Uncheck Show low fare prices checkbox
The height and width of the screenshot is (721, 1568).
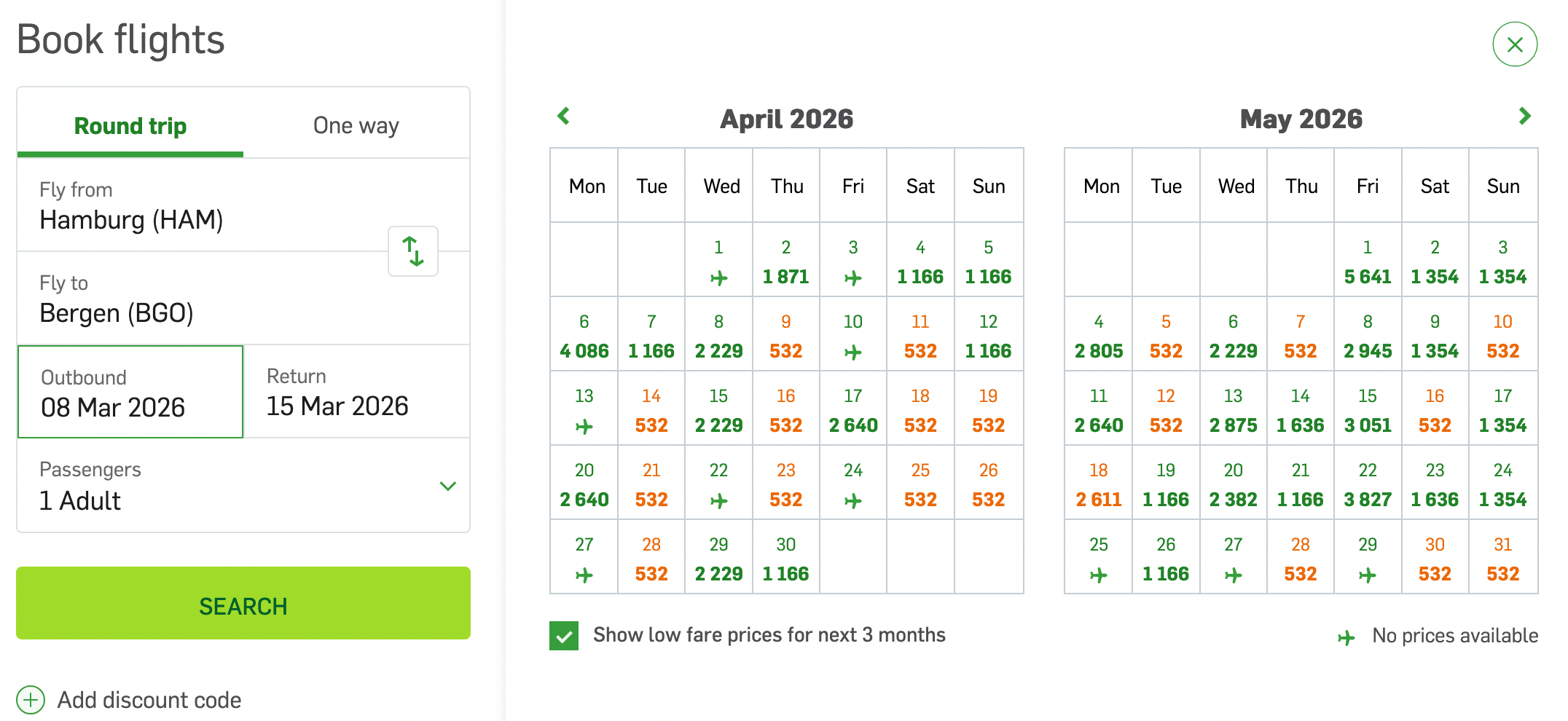564,636
